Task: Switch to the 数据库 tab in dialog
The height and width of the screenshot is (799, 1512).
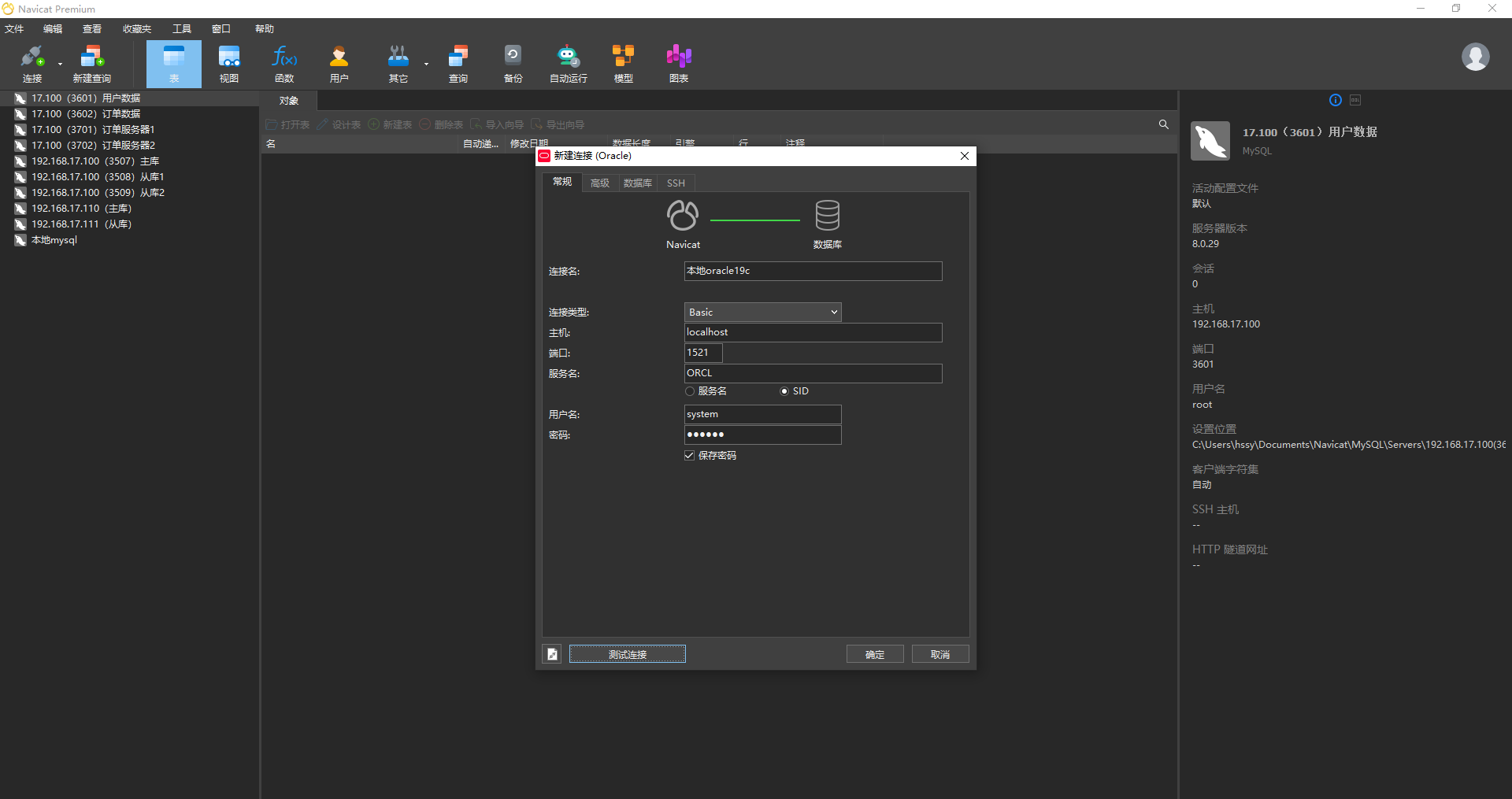Action: pyautogui.click(x=638, y=183)
